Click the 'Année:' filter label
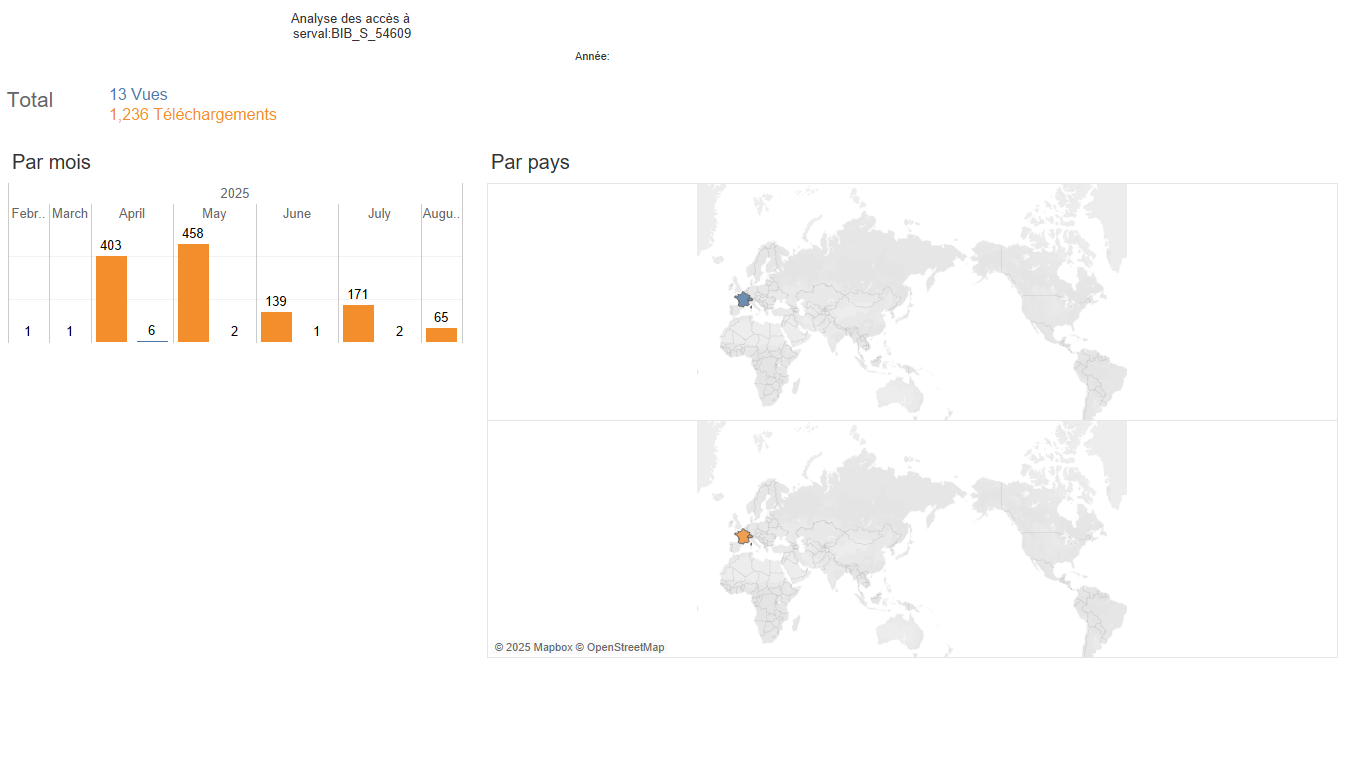This screenshot has height=768, width=1366. [592, 57]
